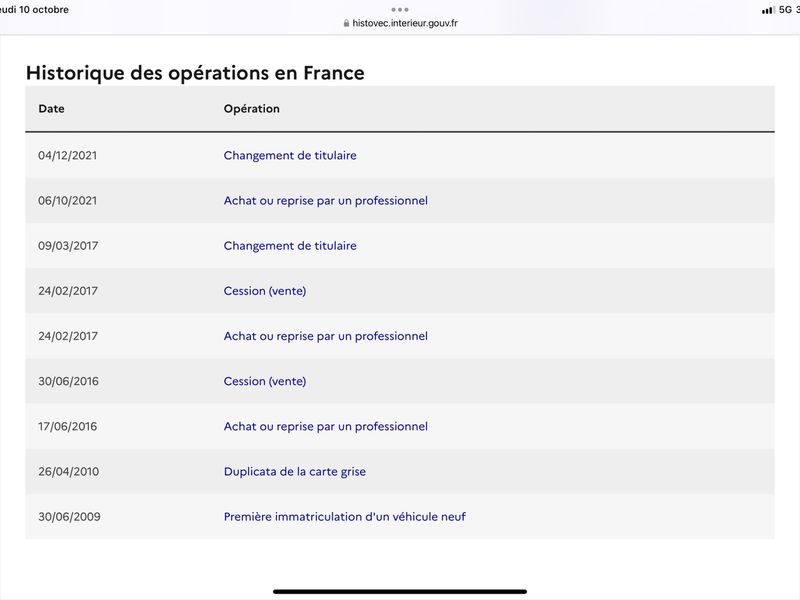The height and width of the screenshot is (600, 800).
Task: Click the histovec.interieur.gouv.fr address bar
Action: pos(401,23)
